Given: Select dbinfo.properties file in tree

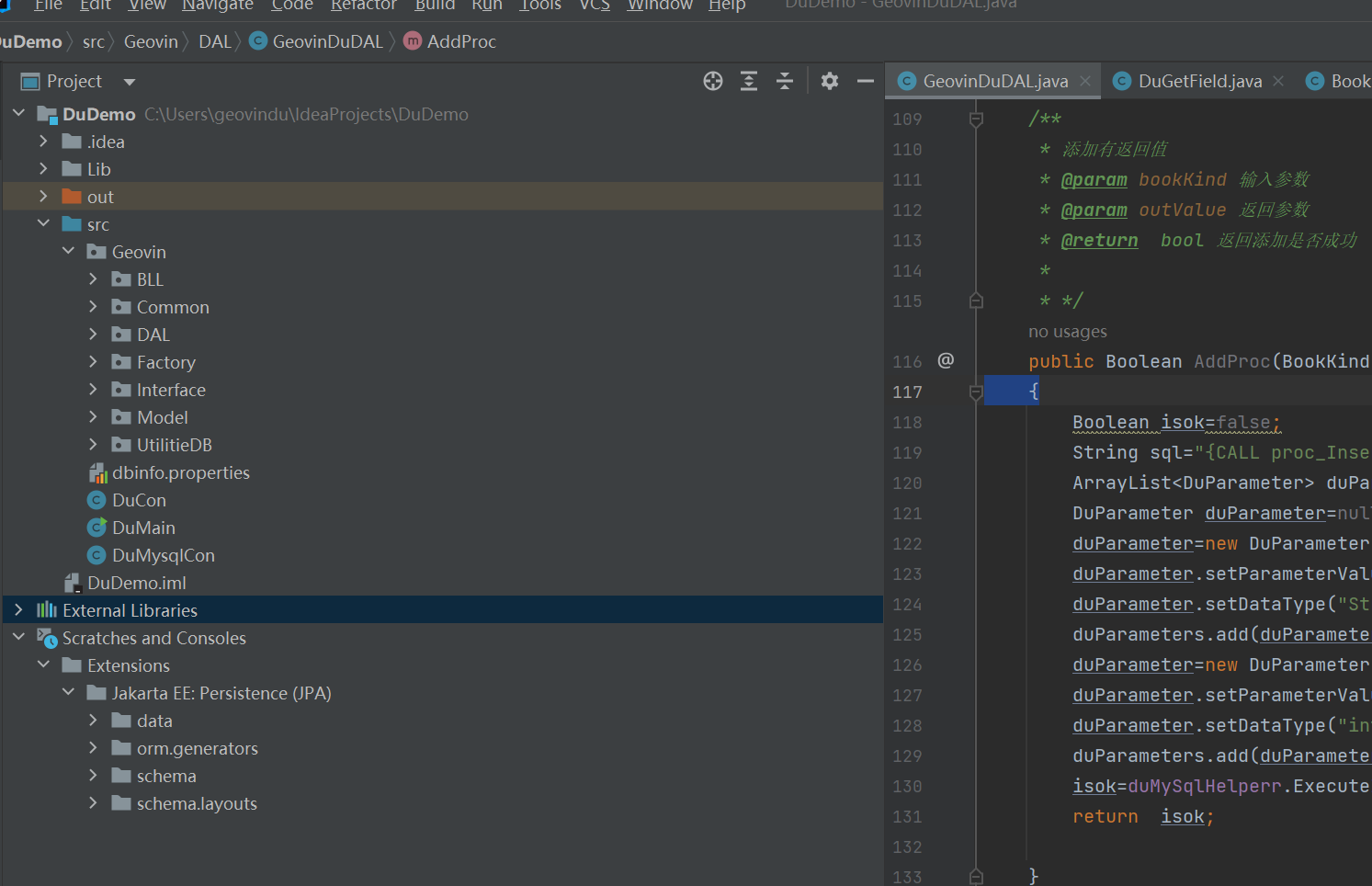Looking at the screenshot, I should [180, 472].
